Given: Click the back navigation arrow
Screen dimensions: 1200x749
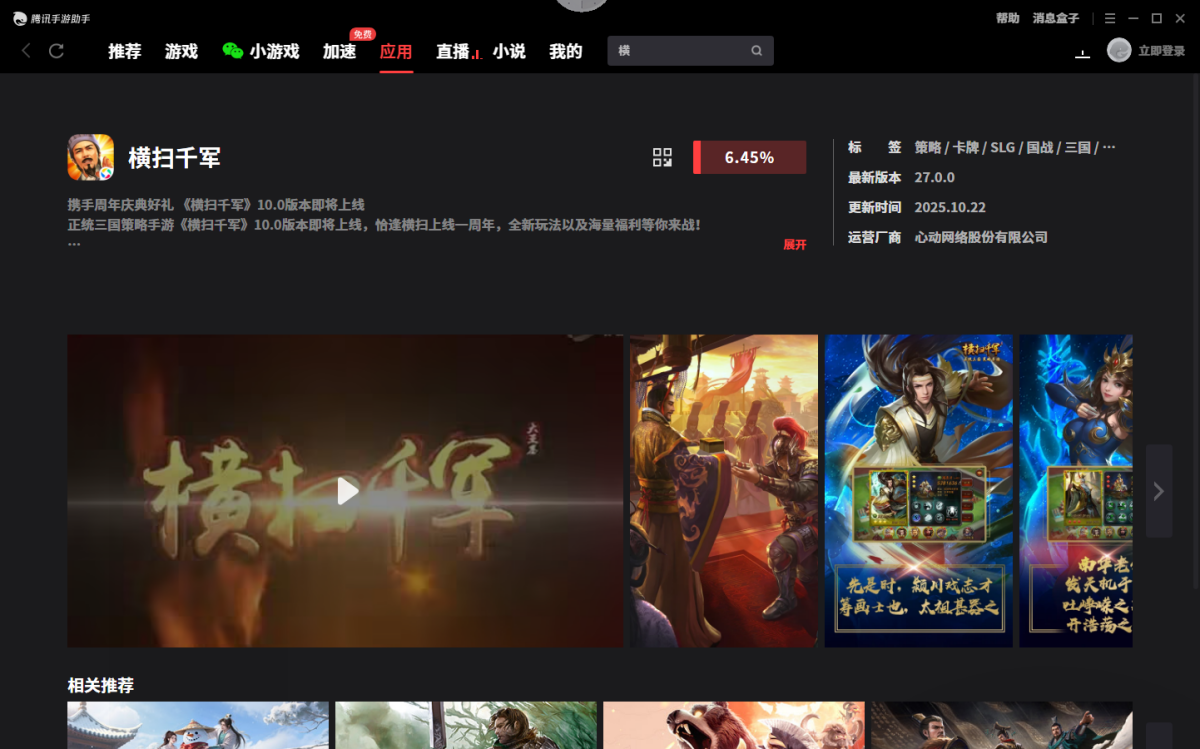Looking at the screenshot, I should click(x=26, y=51).
